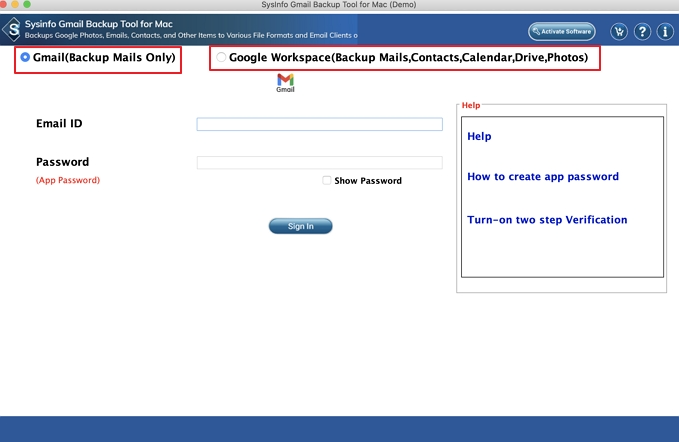Click the yellow minimize window button

(x=15, y=4)
